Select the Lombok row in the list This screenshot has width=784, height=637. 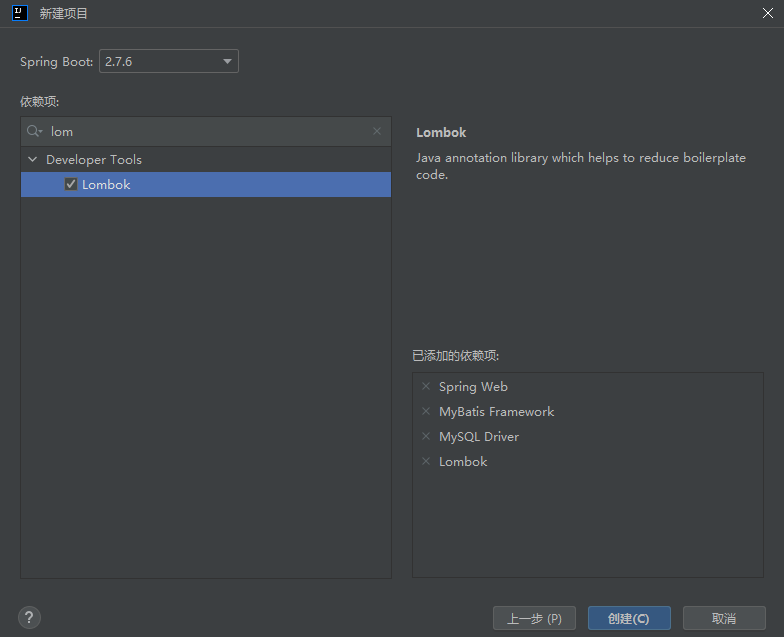[x=206, y=184]
